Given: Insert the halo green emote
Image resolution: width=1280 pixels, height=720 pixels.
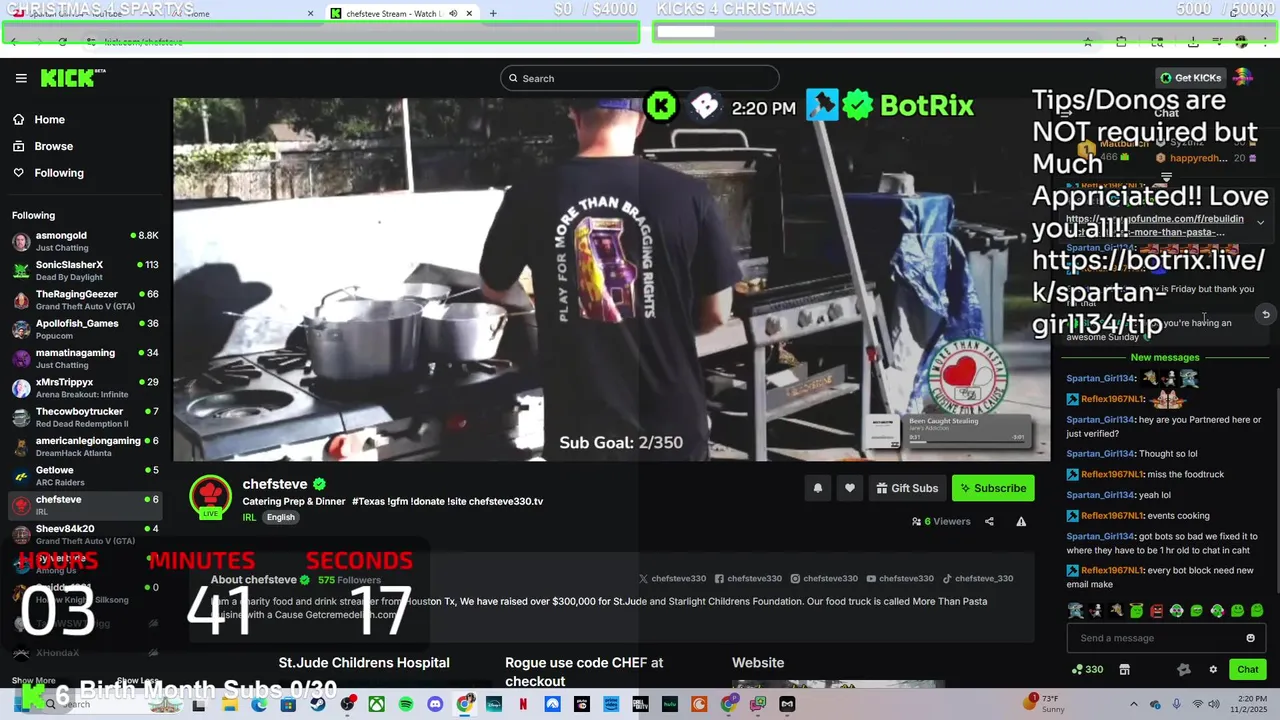Looking at the screenshot, I should tap(1136, 610).
